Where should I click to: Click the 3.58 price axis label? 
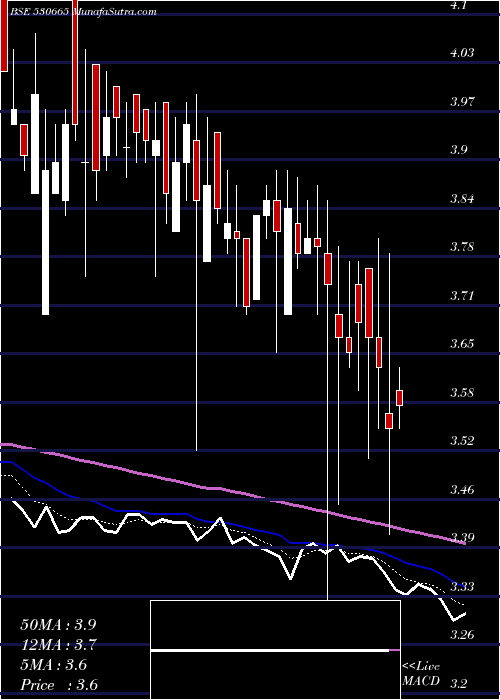click(462, 393)
